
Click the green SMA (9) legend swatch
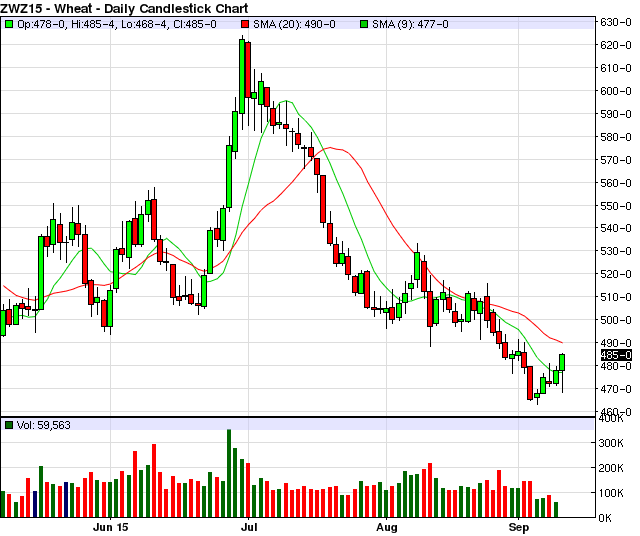coord(364,24)
